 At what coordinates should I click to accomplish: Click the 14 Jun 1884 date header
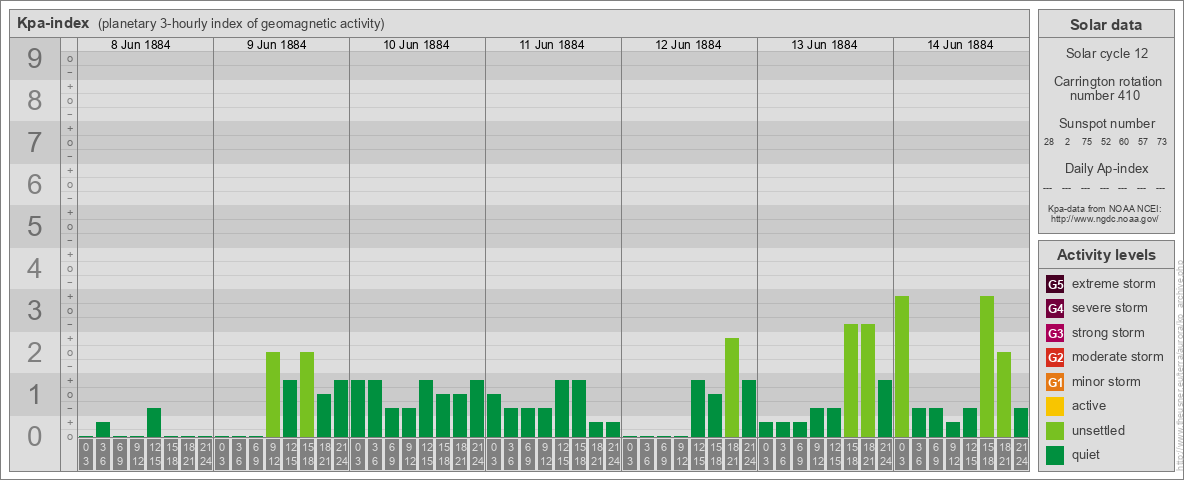click(x=960, y=45)
